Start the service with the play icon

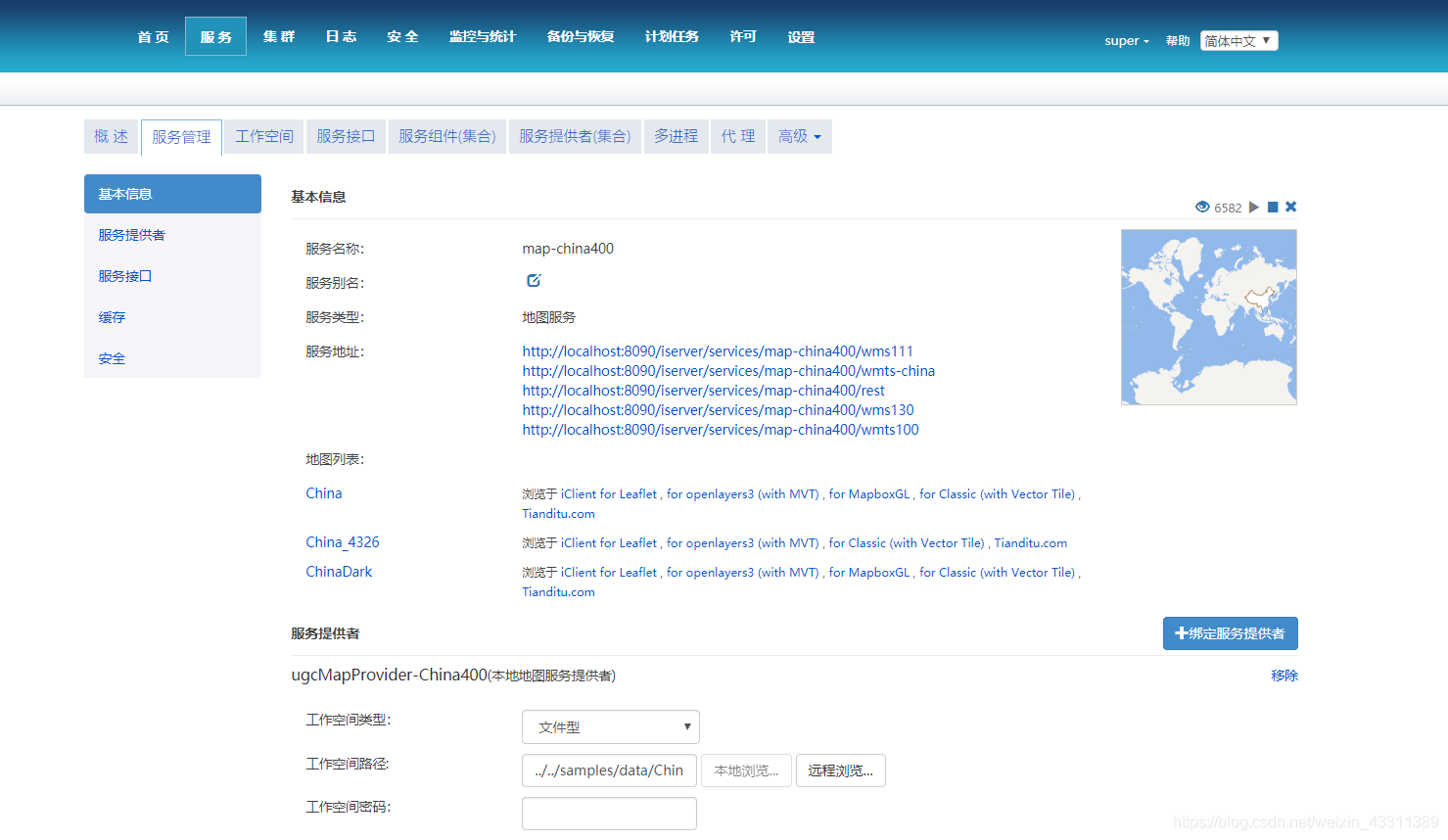click(x=1254, y=207)
